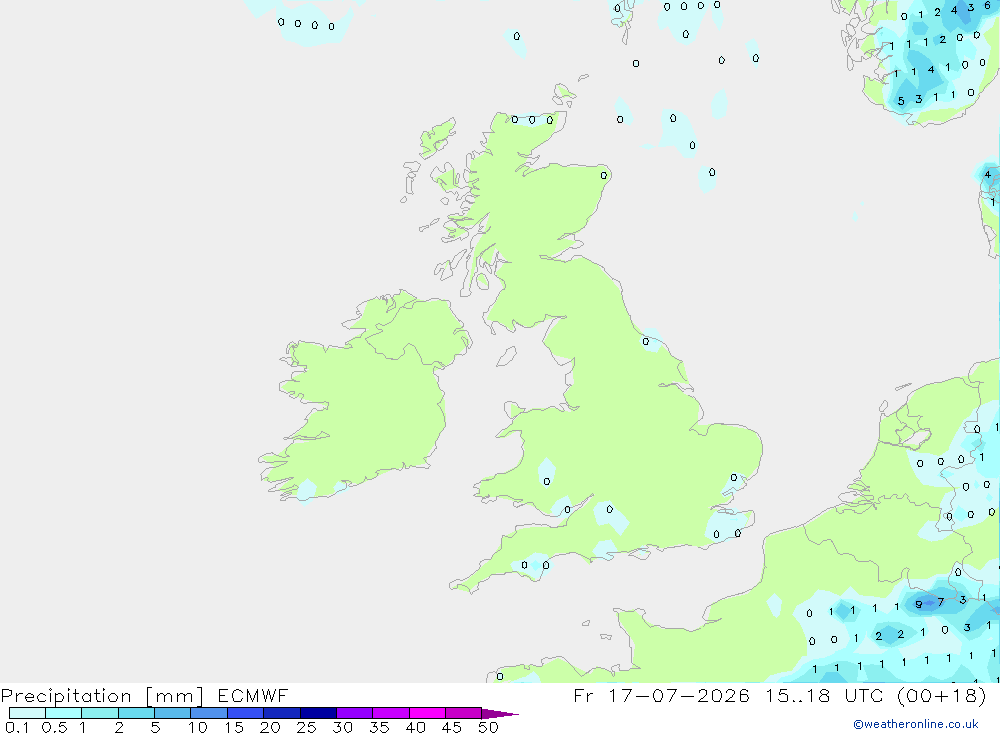Pick the 2–5 mm legend color swatch

click(x=136, y=713)
